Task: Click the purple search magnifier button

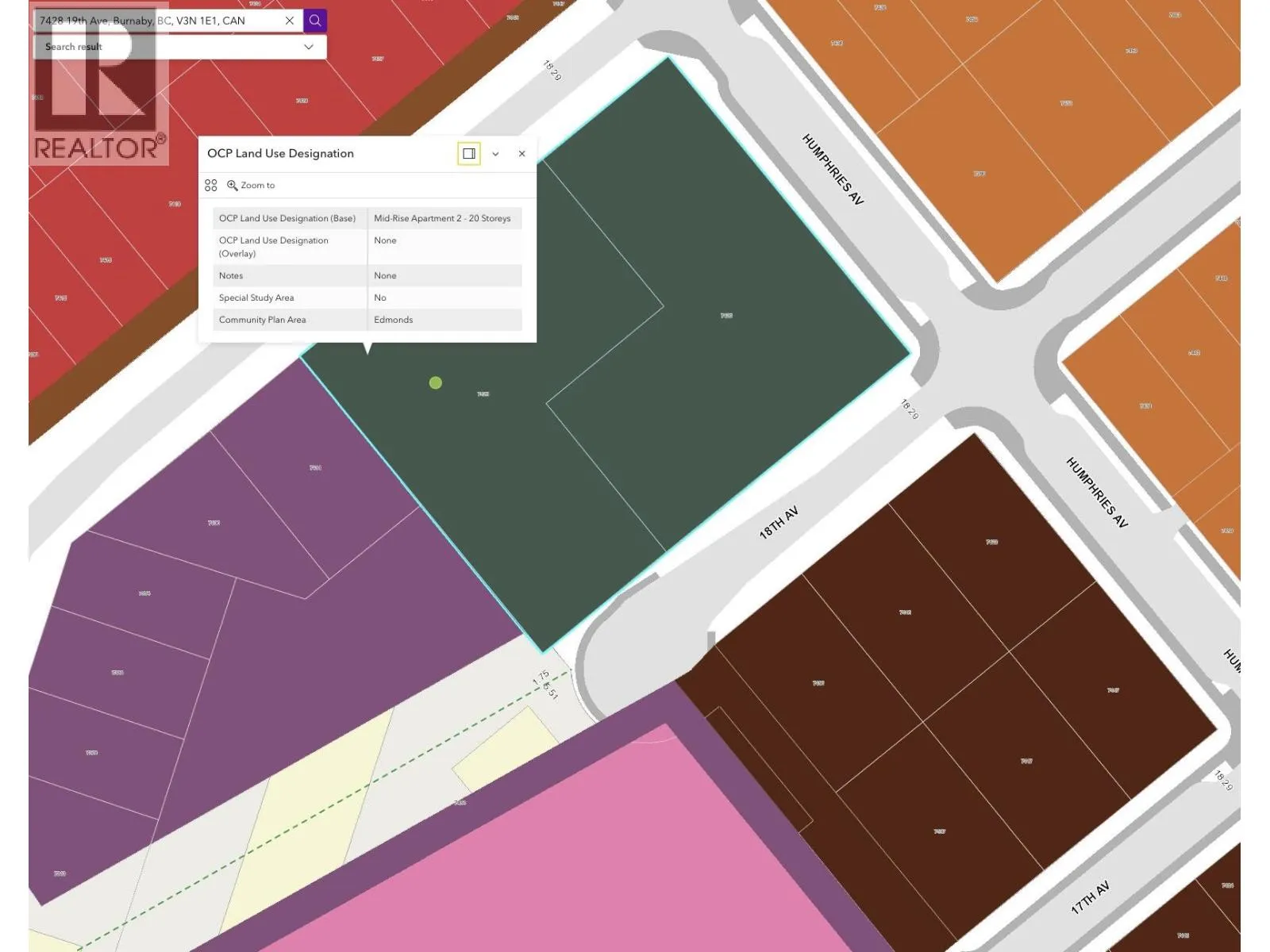Action: [315, 21]
